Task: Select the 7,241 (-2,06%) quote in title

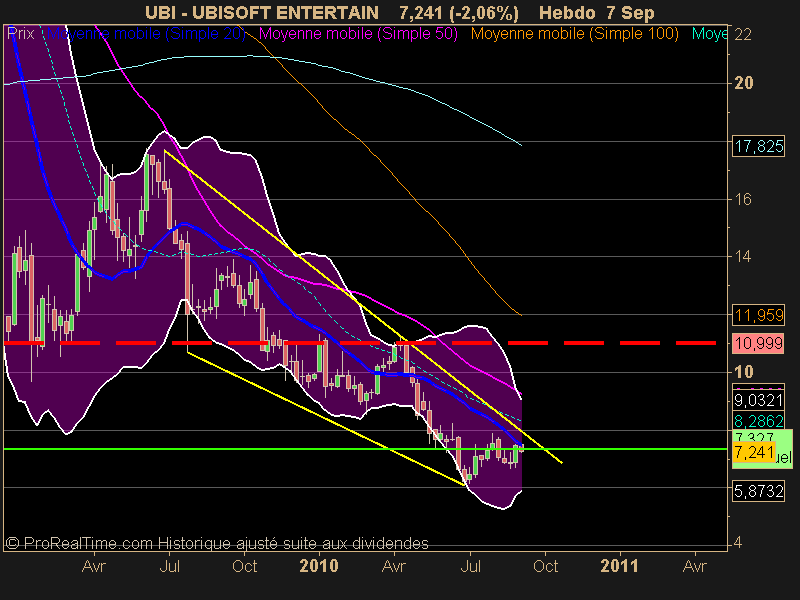Action: (459, 12)
